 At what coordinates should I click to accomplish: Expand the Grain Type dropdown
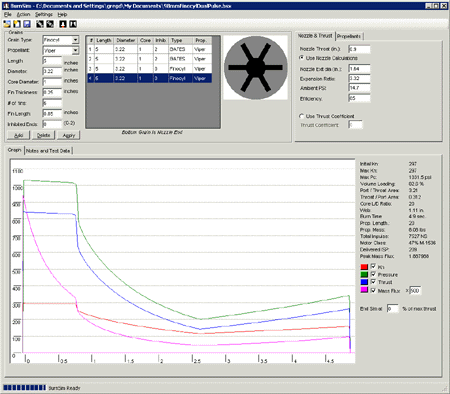pyautogui.click(x=76, y=40)
